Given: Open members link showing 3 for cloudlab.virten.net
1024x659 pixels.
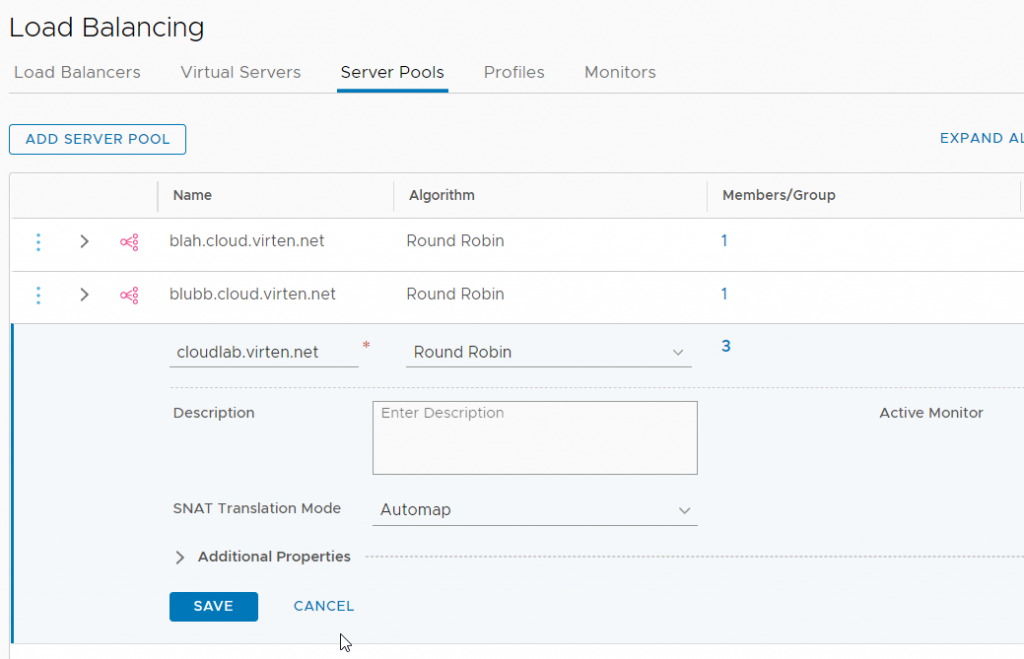Looking at the screenshot, I should tap(725, 346).
